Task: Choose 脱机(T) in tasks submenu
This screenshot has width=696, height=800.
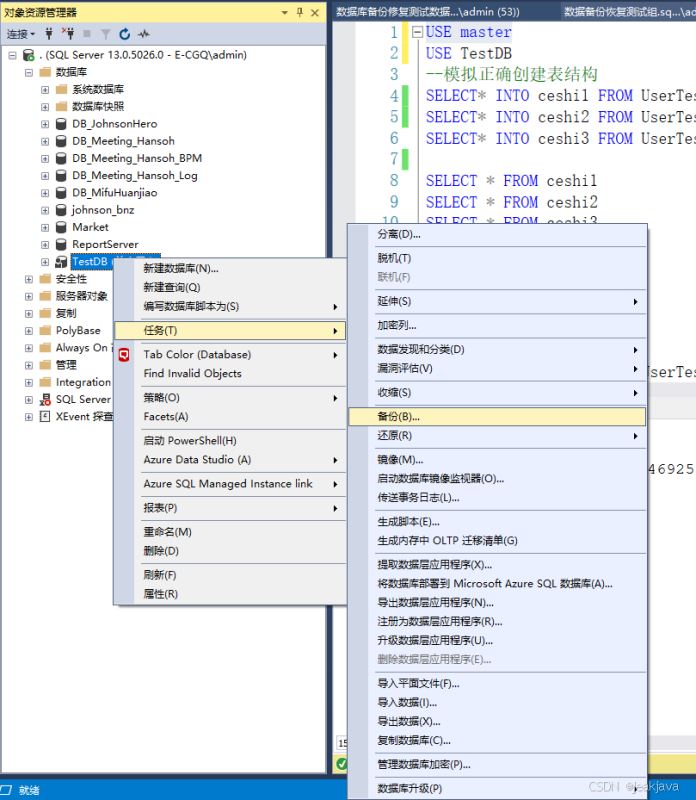Action: click(498, 258)
